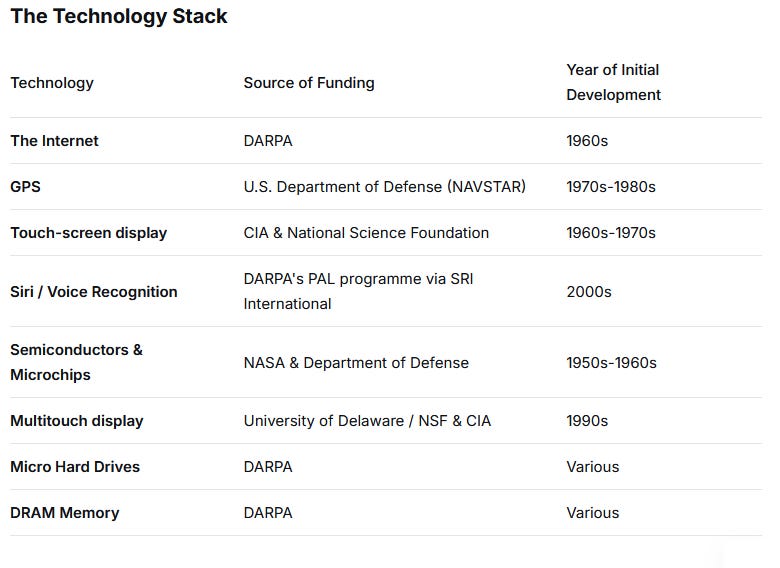
Task: Select the Technology column header
Action: coord(52,83)
